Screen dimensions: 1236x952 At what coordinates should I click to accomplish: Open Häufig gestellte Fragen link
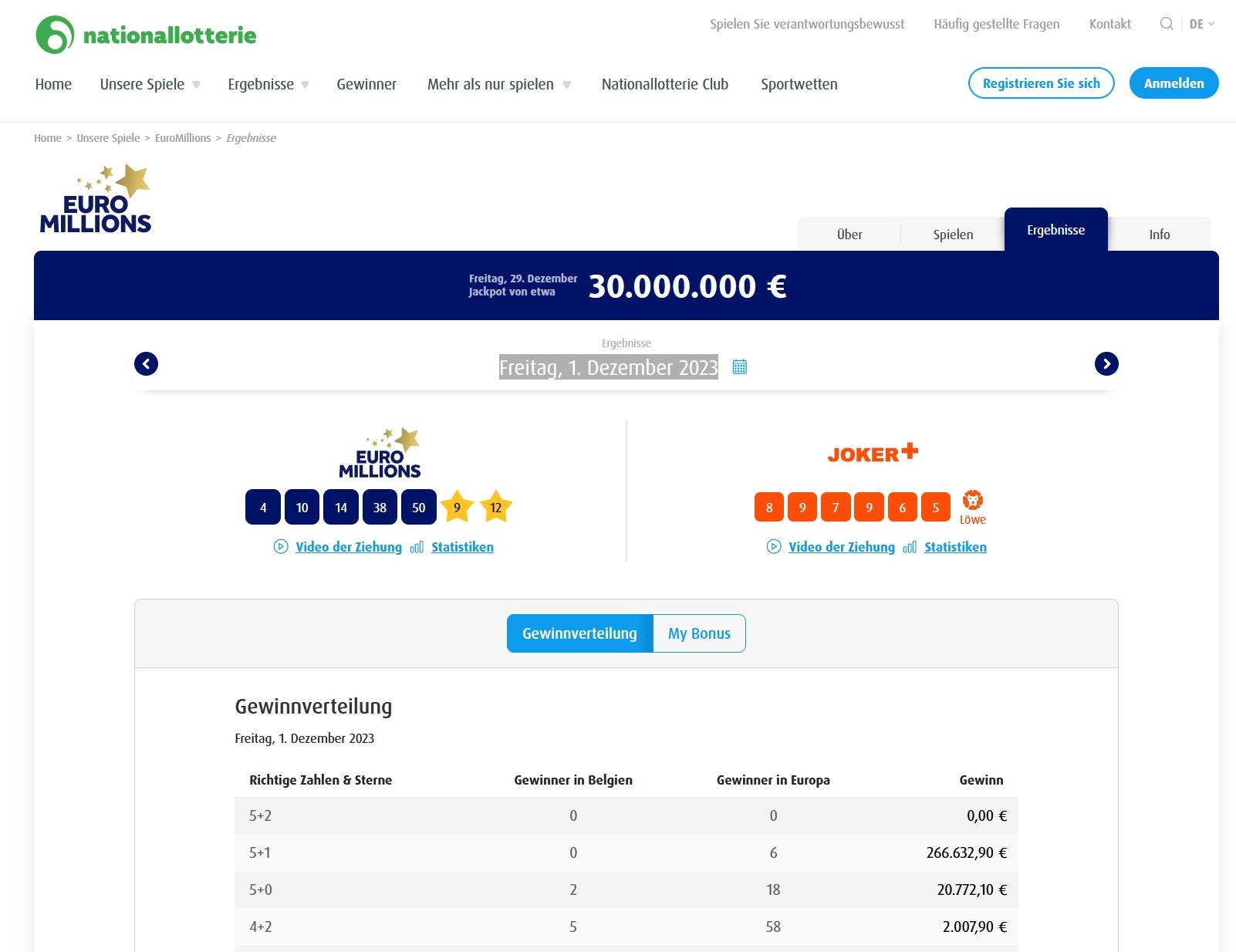tap(997, 24)
